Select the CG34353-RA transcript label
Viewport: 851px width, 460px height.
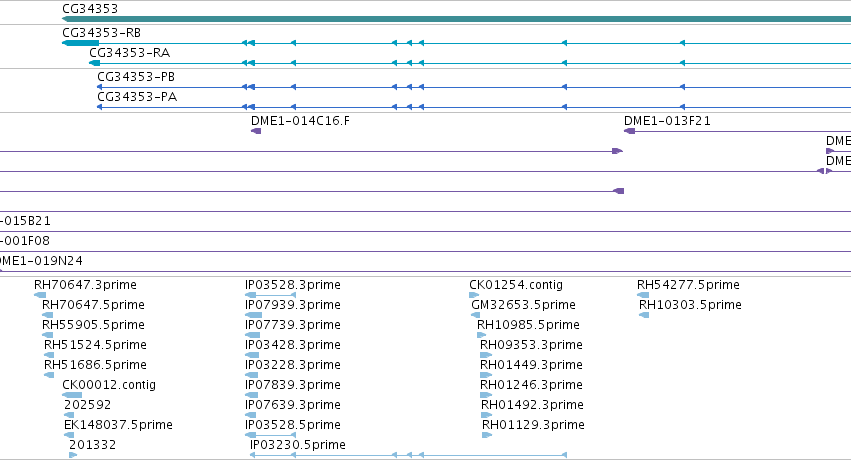click(129, 53)
